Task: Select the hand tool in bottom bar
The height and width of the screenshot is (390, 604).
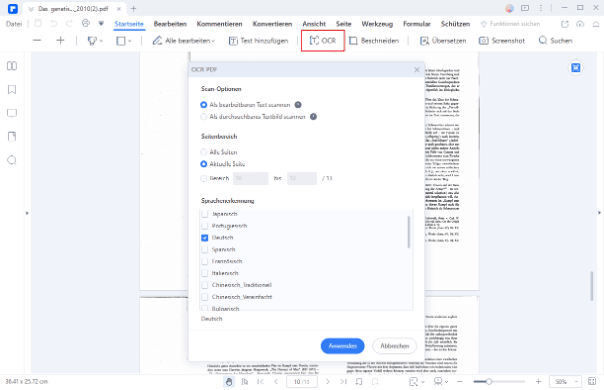Action: (229, 382)
